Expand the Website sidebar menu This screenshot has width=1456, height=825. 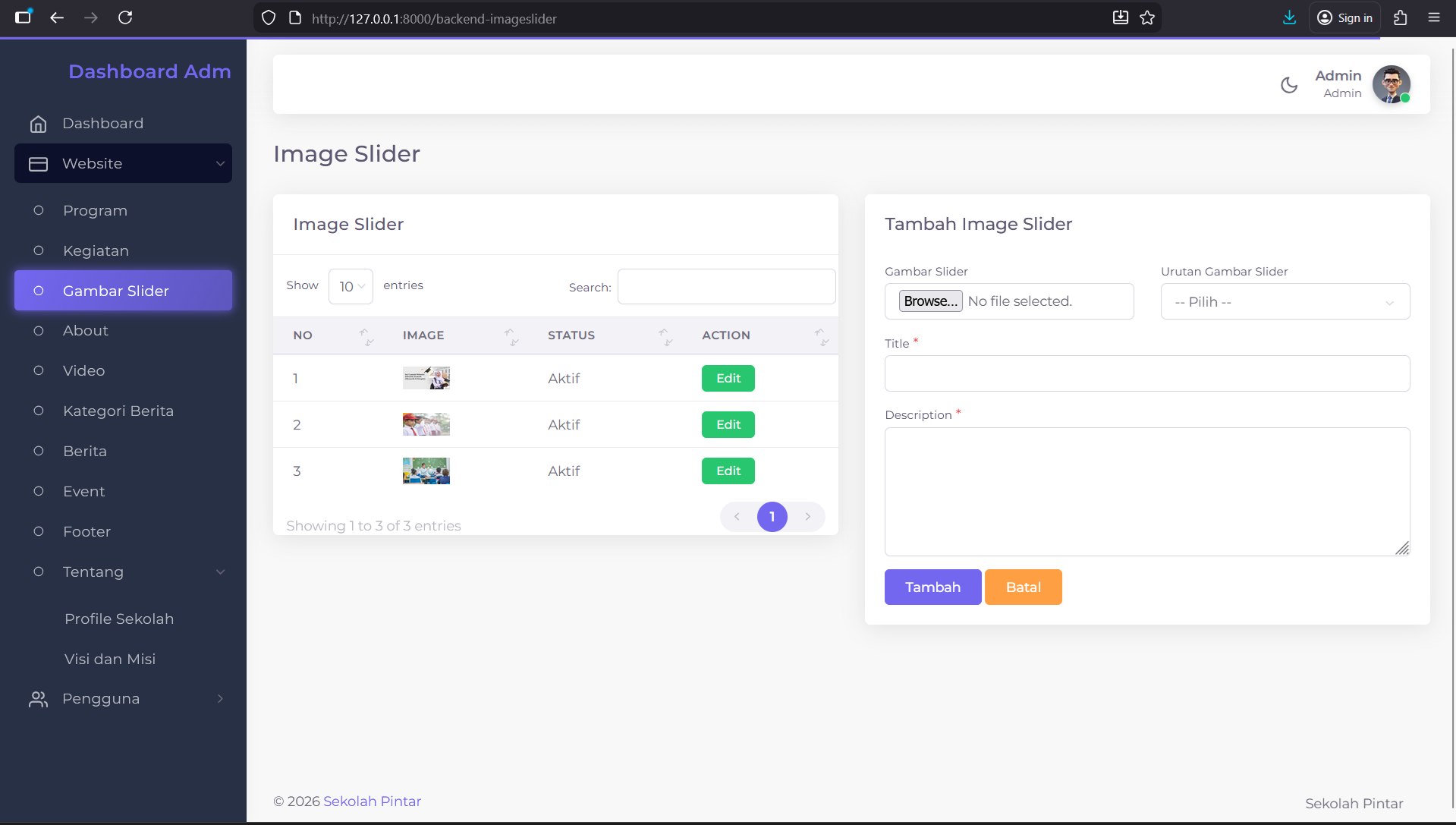click(123, 163)
